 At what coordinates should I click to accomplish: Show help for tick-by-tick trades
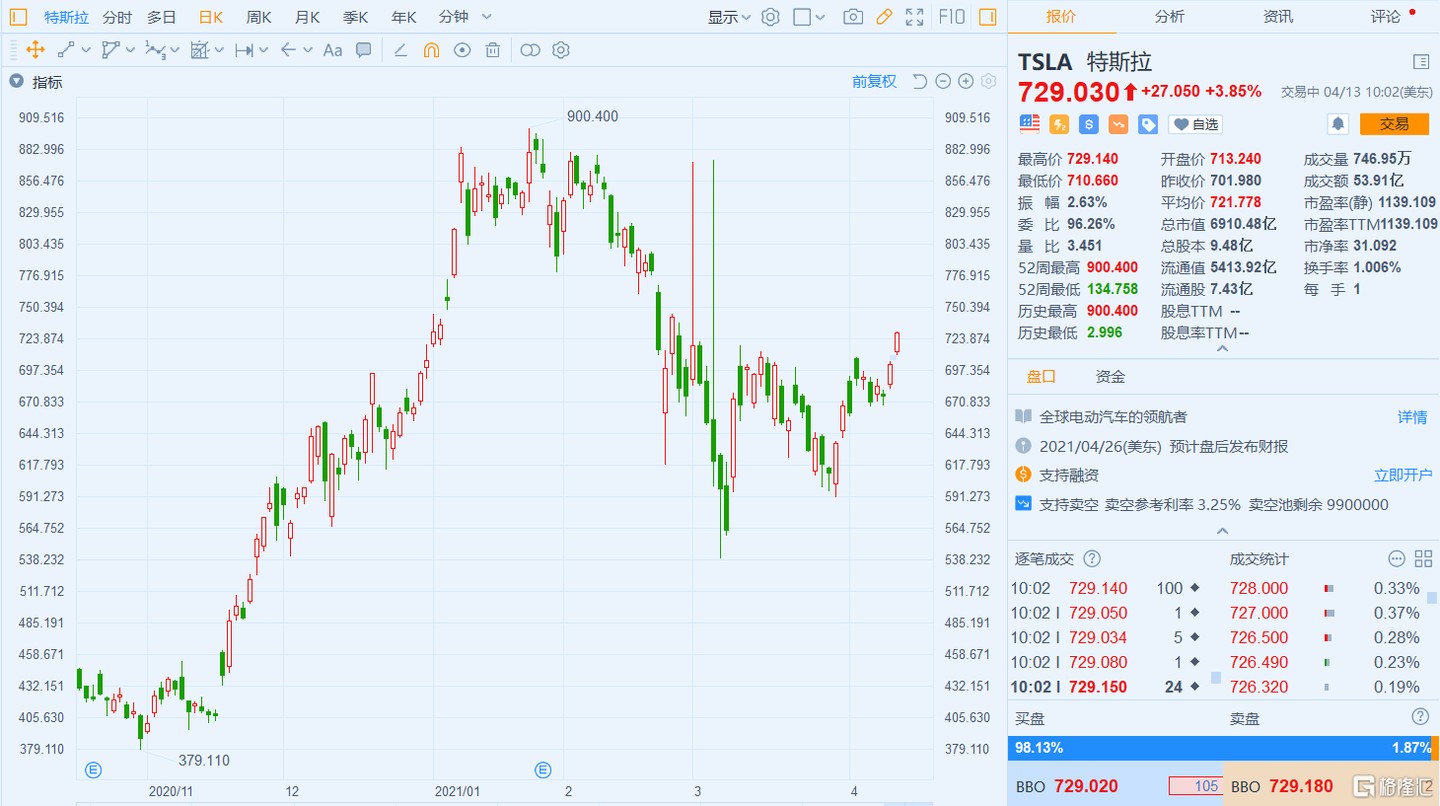[x=1092, y=559]
